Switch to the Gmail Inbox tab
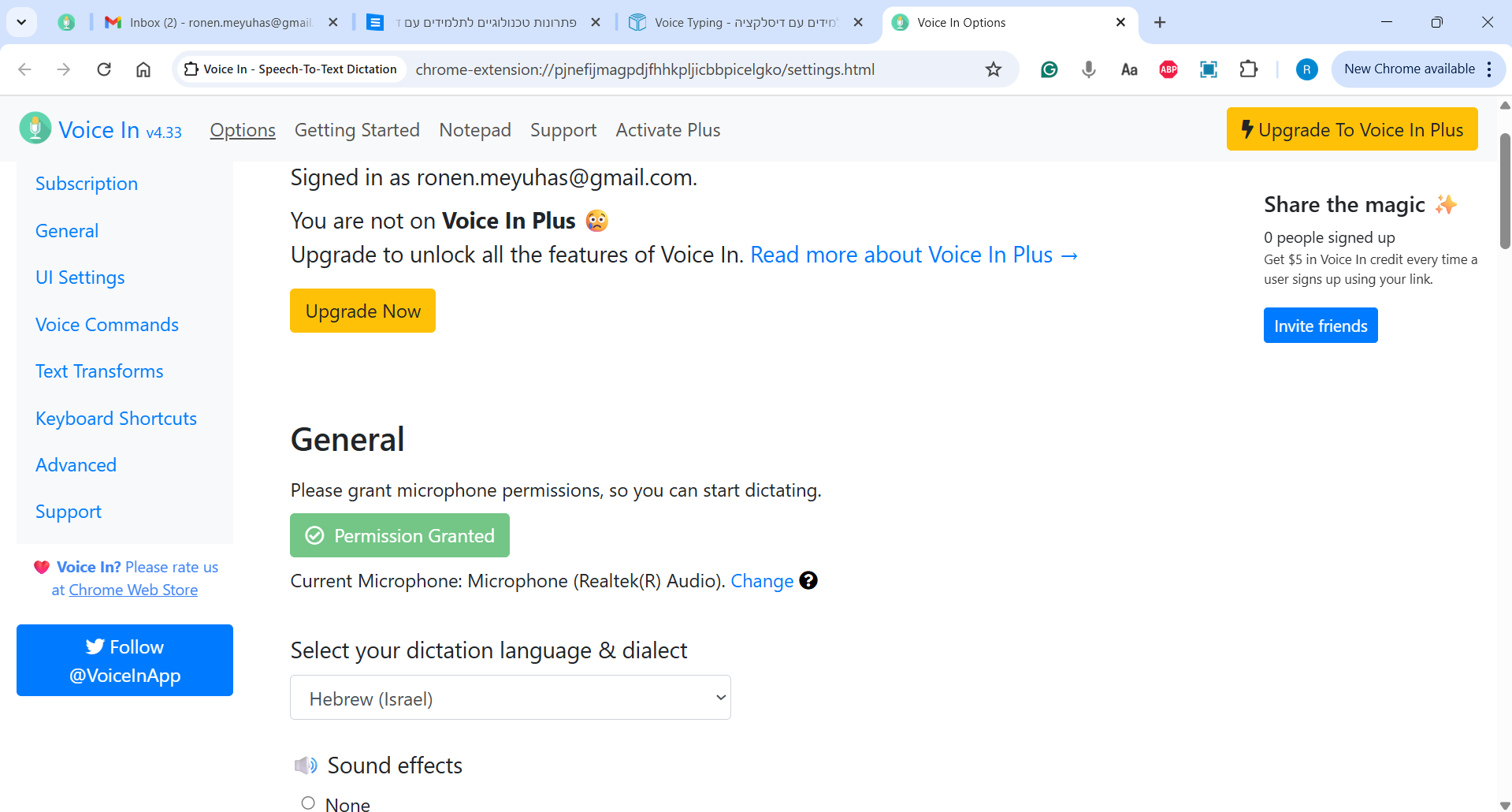This screenshot has width=1512, height=812. tap(222, 22)
